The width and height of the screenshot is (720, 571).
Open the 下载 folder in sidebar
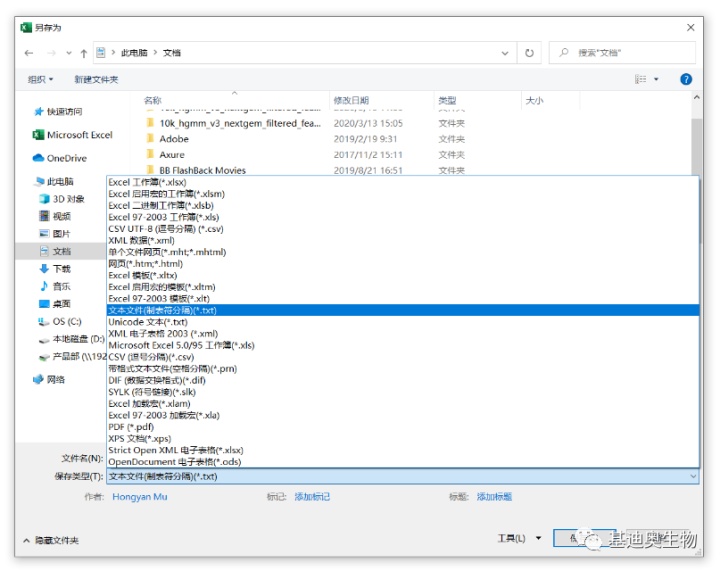coord(55,269)
